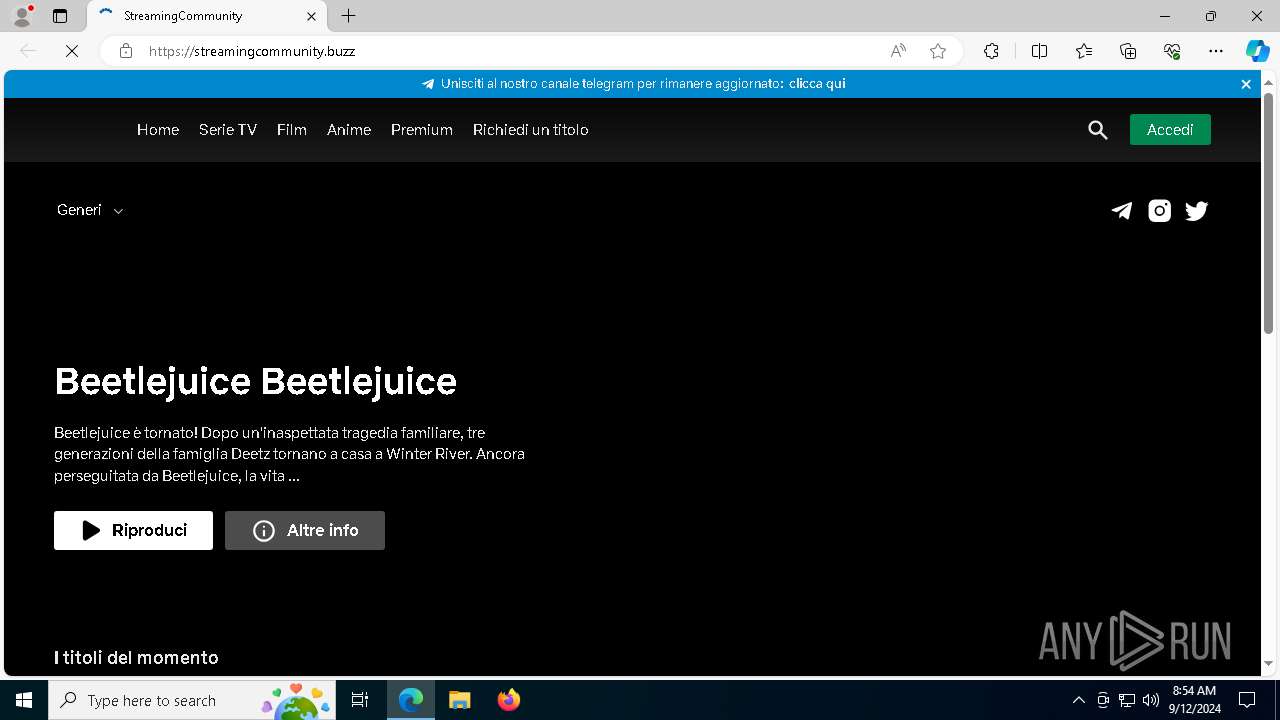Click the Telegram paper-plane icon in banner
The height and width of the screenshot is (720, 1280).
[428, 84]
